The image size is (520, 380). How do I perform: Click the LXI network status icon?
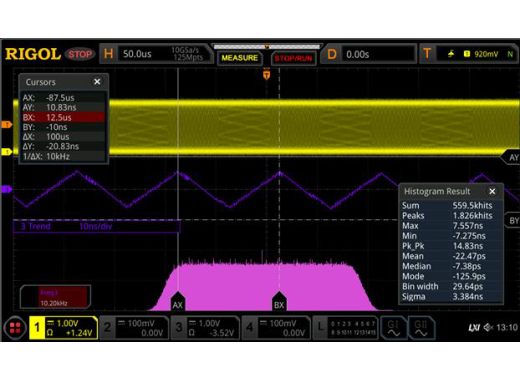tap(474, 328)
